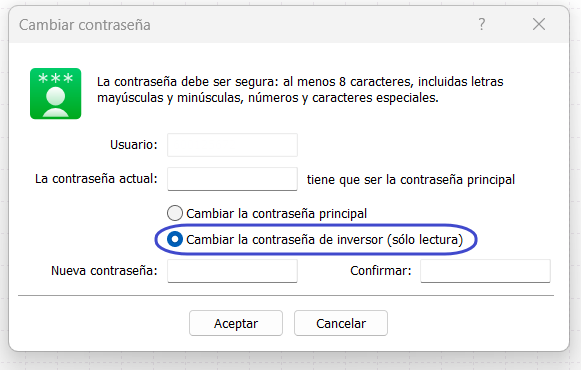Click the Confirmar: label
This screenshot has height=370, width=581.
[381, 271]
